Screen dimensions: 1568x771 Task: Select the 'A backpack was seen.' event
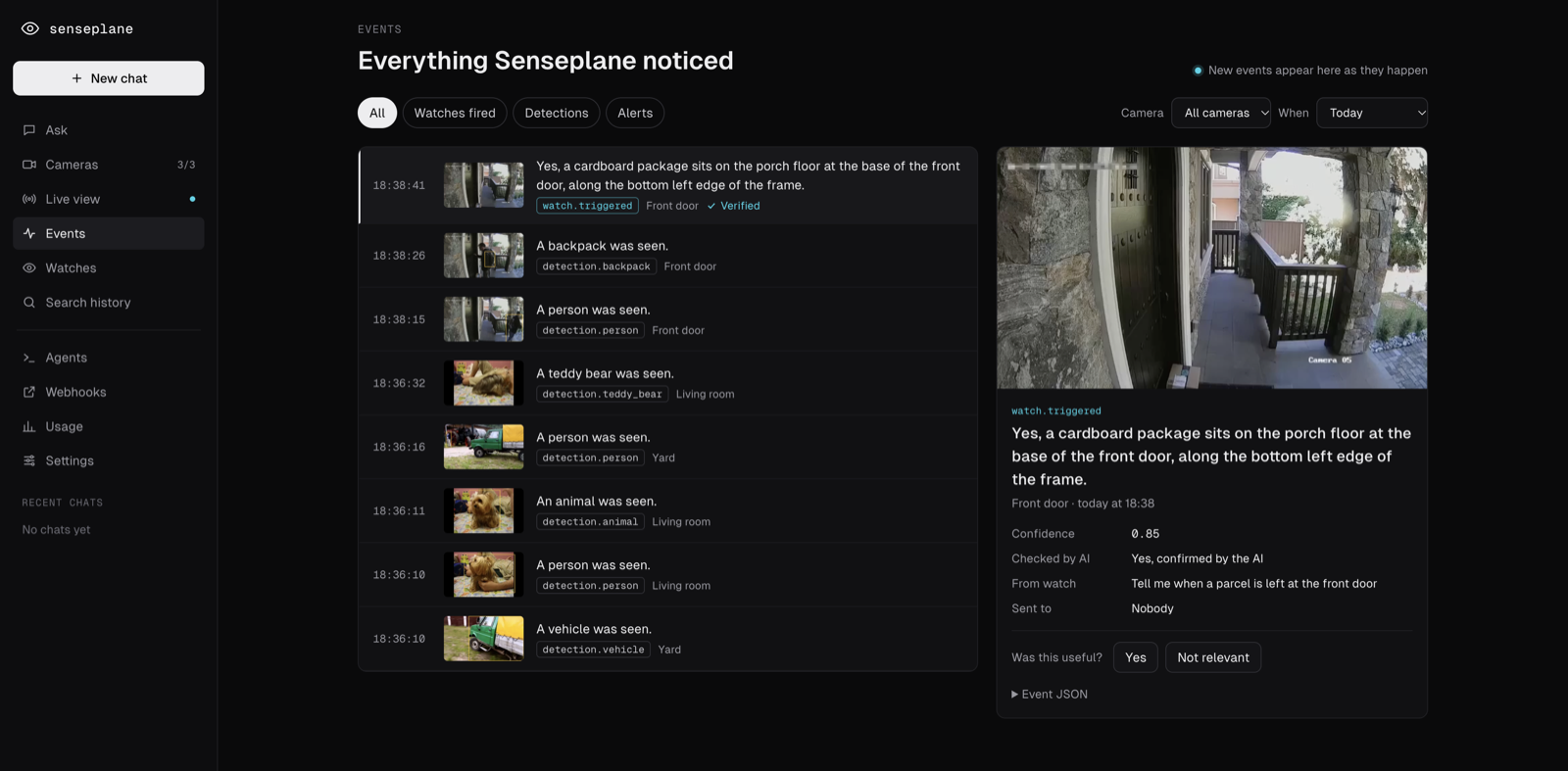pos(668,256)
